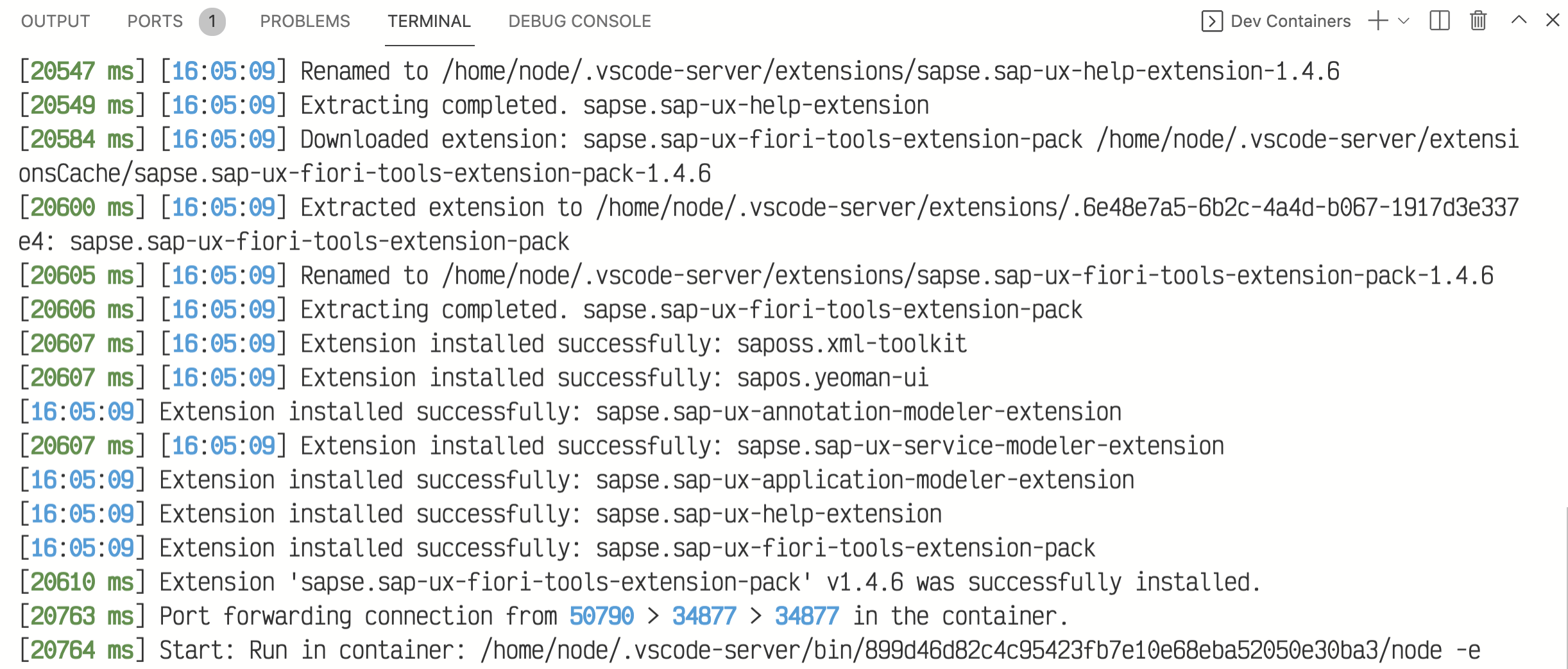Switch to the PROBLEMS tab
Image resolution: width=1568 pixels, height=669 pixels.
point(305,21)
